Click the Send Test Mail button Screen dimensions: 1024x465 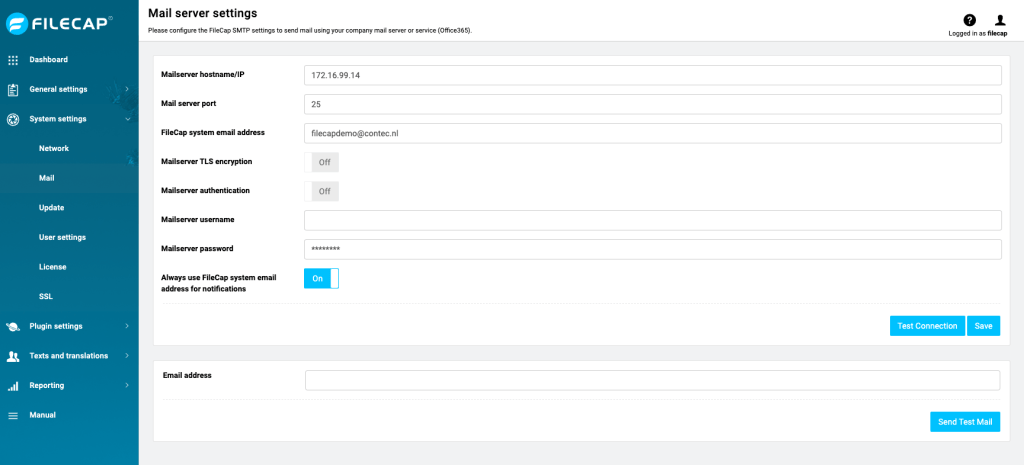pos(965,422)
